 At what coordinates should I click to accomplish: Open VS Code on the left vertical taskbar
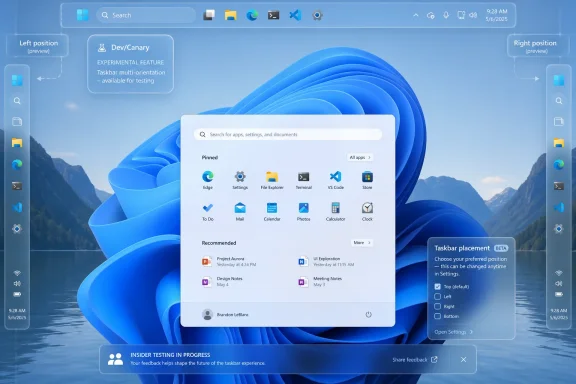17,207
